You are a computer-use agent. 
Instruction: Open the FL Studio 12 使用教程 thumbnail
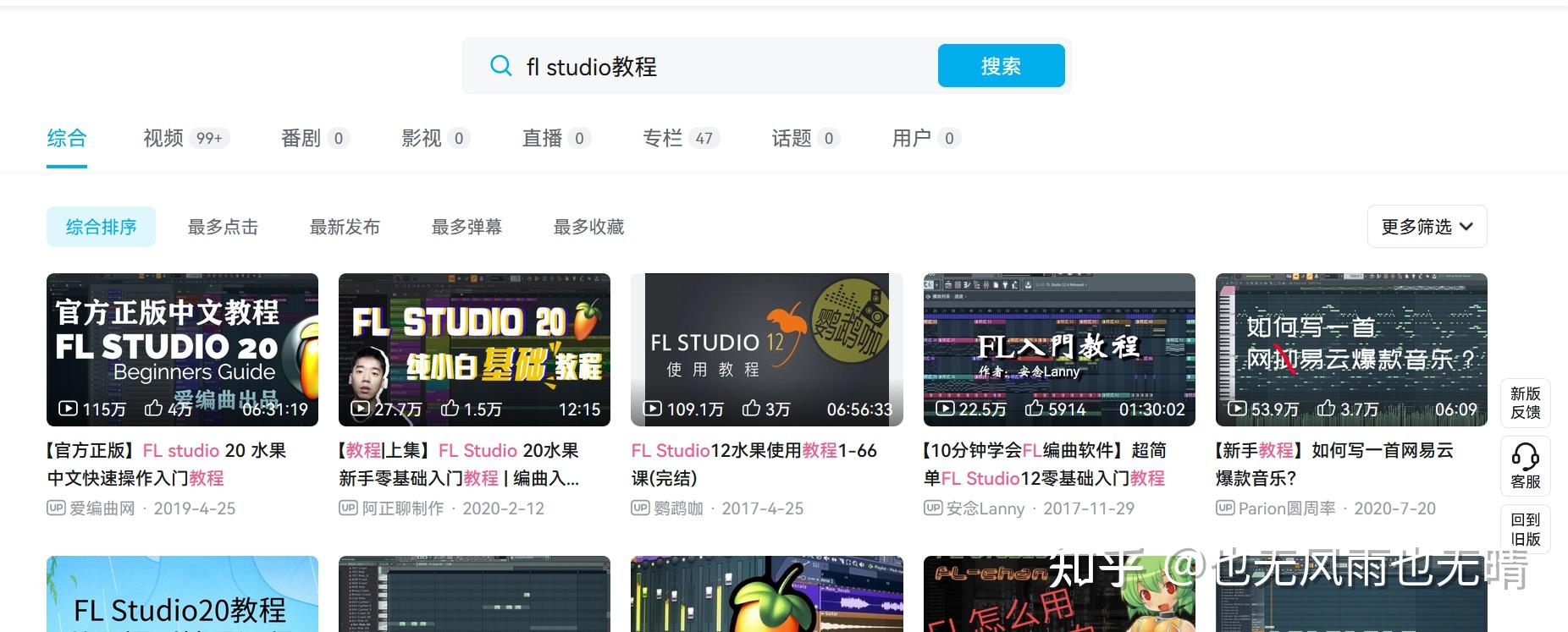click(x=767, y=349)
